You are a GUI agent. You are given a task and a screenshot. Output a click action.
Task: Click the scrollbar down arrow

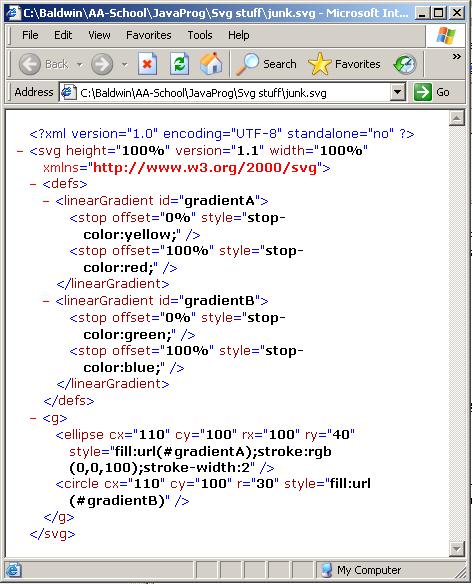(x=457, y=548)
